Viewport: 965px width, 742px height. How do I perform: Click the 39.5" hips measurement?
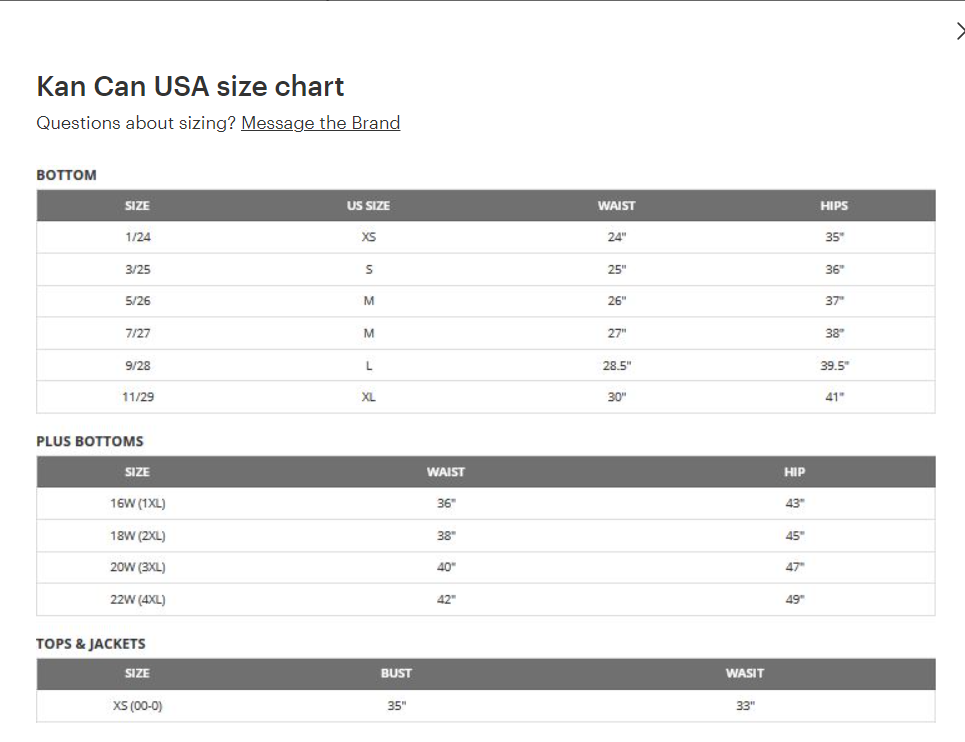833,365
